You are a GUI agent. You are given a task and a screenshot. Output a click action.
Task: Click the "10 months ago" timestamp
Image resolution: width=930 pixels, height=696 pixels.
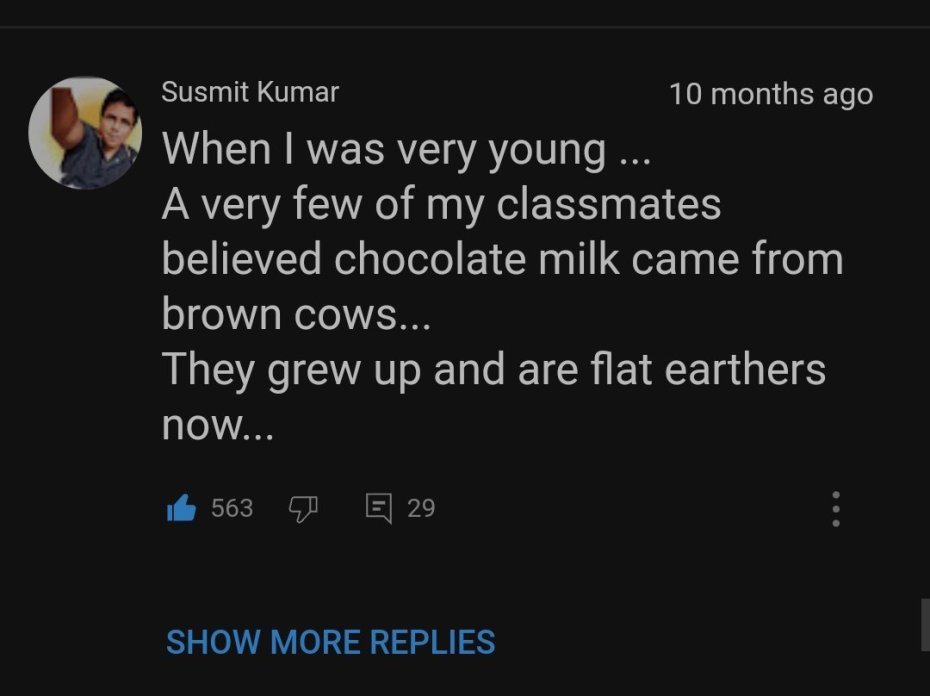pyautogui.click(x=770, y=94)
